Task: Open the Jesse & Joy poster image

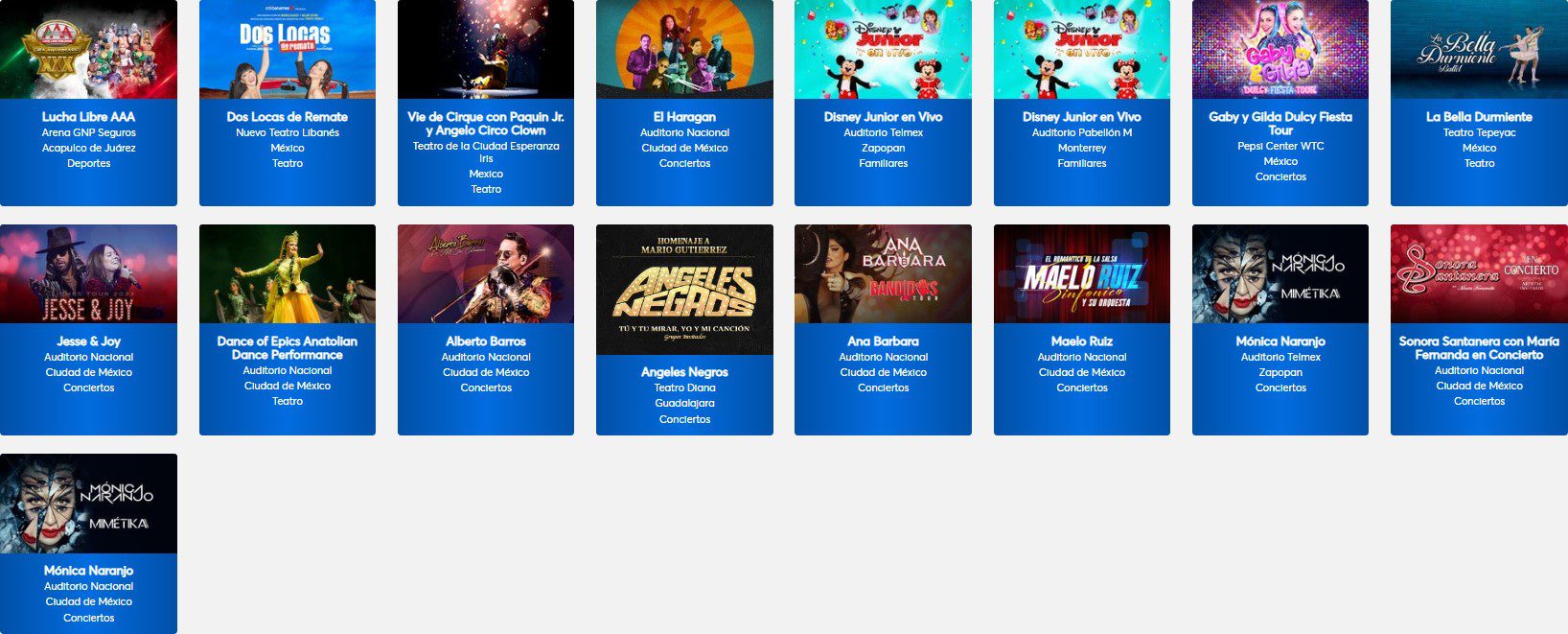Action: pos(88,273)
